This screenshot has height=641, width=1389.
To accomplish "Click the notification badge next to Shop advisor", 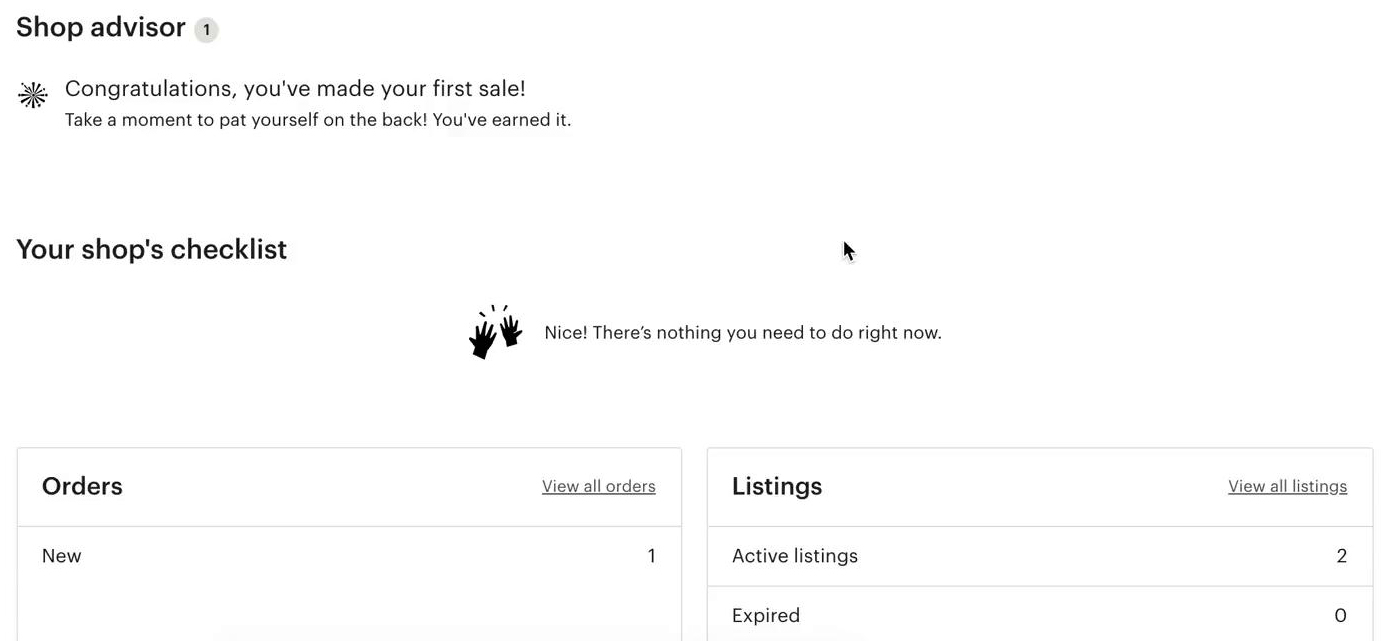I will [206, 29].
